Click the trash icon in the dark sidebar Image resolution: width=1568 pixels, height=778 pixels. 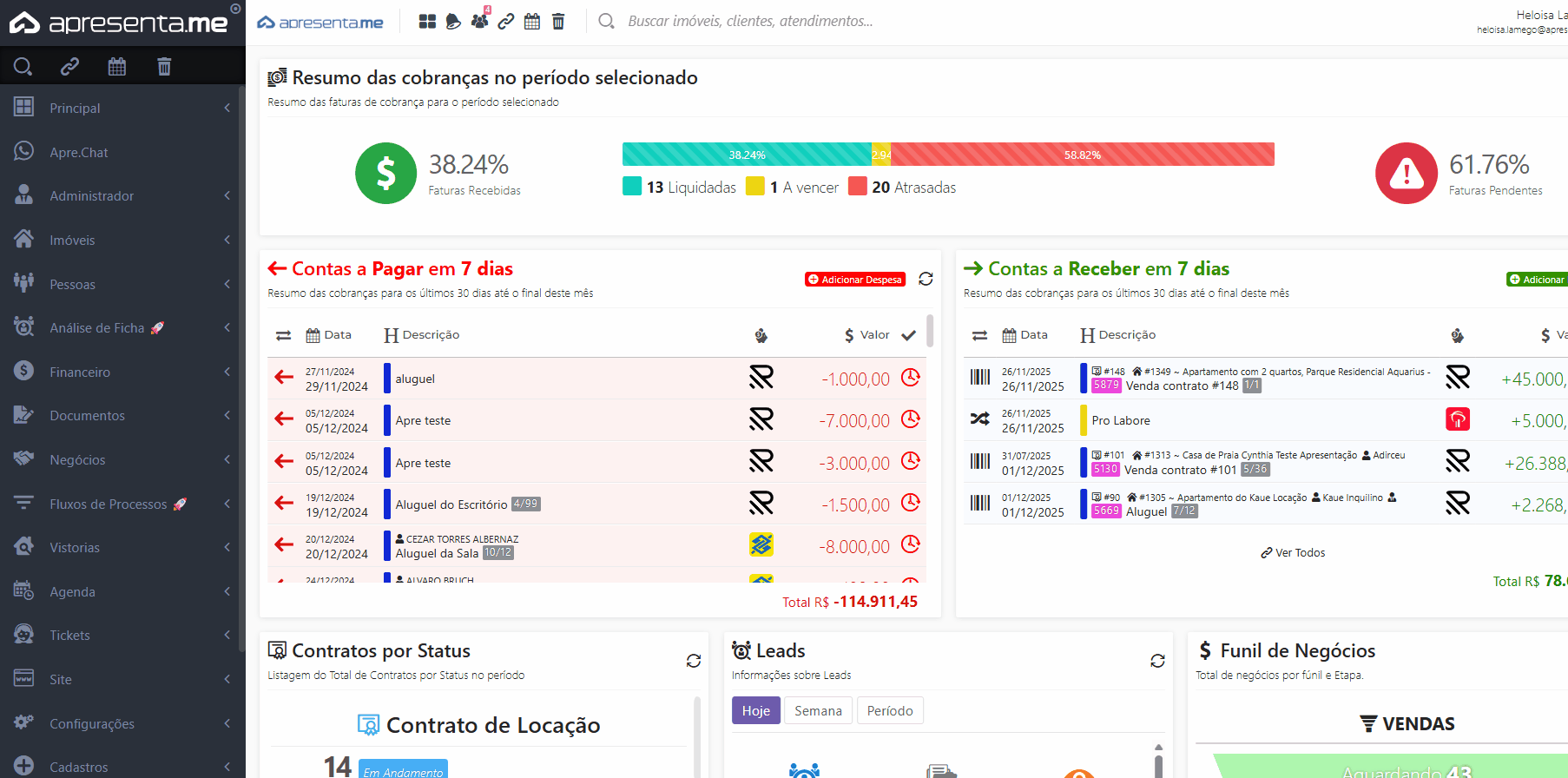coord(164,67)
